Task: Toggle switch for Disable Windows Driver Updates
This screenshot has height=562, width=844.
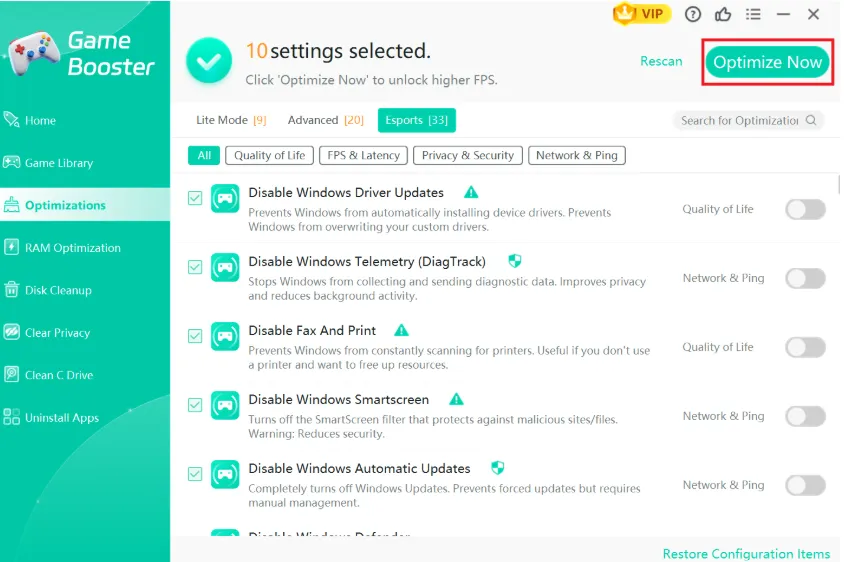Action: (x=805, y=209)
